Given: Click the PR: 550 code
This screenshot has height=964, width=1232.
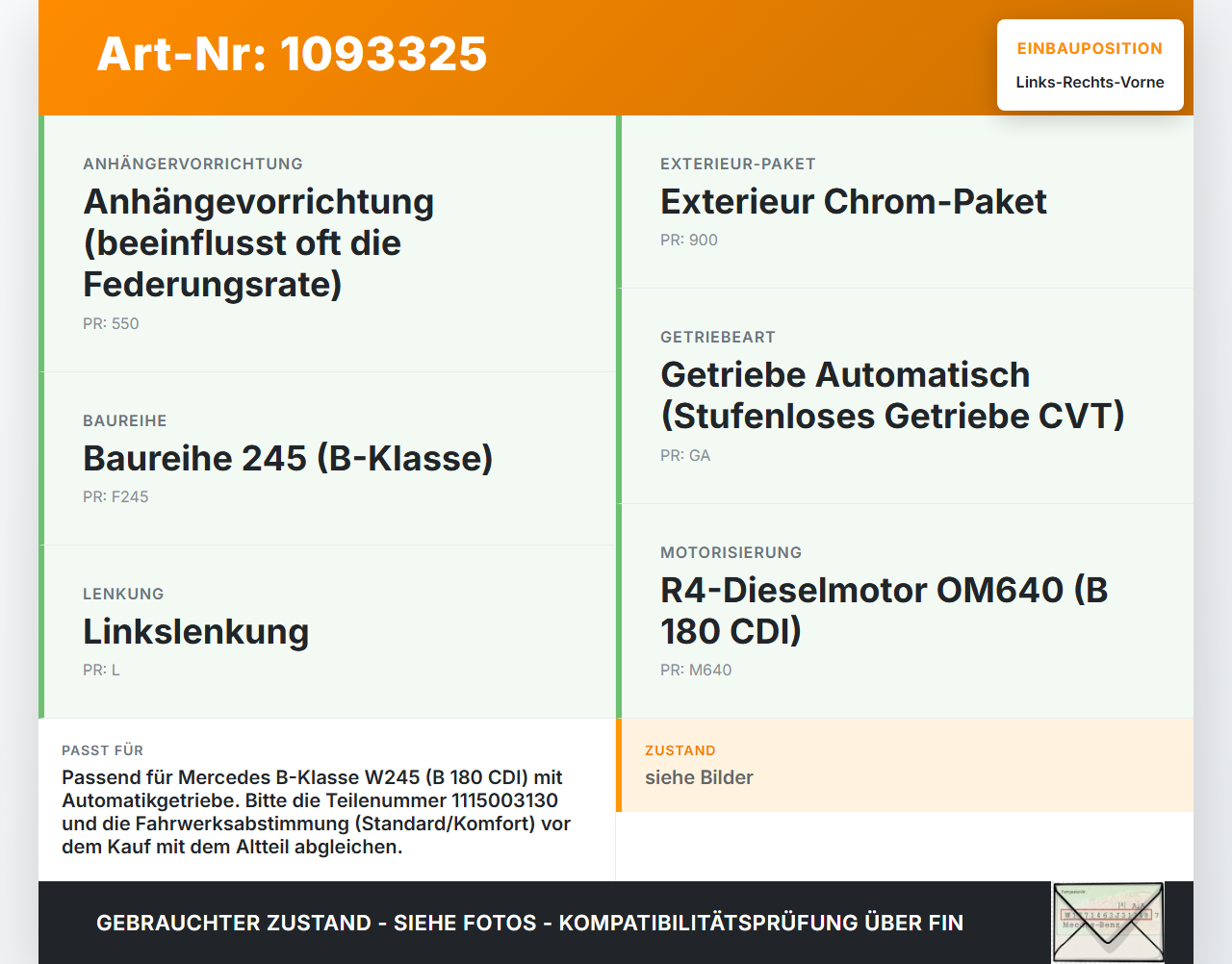Looking at the screenshot, I should (x=111, y=324).
